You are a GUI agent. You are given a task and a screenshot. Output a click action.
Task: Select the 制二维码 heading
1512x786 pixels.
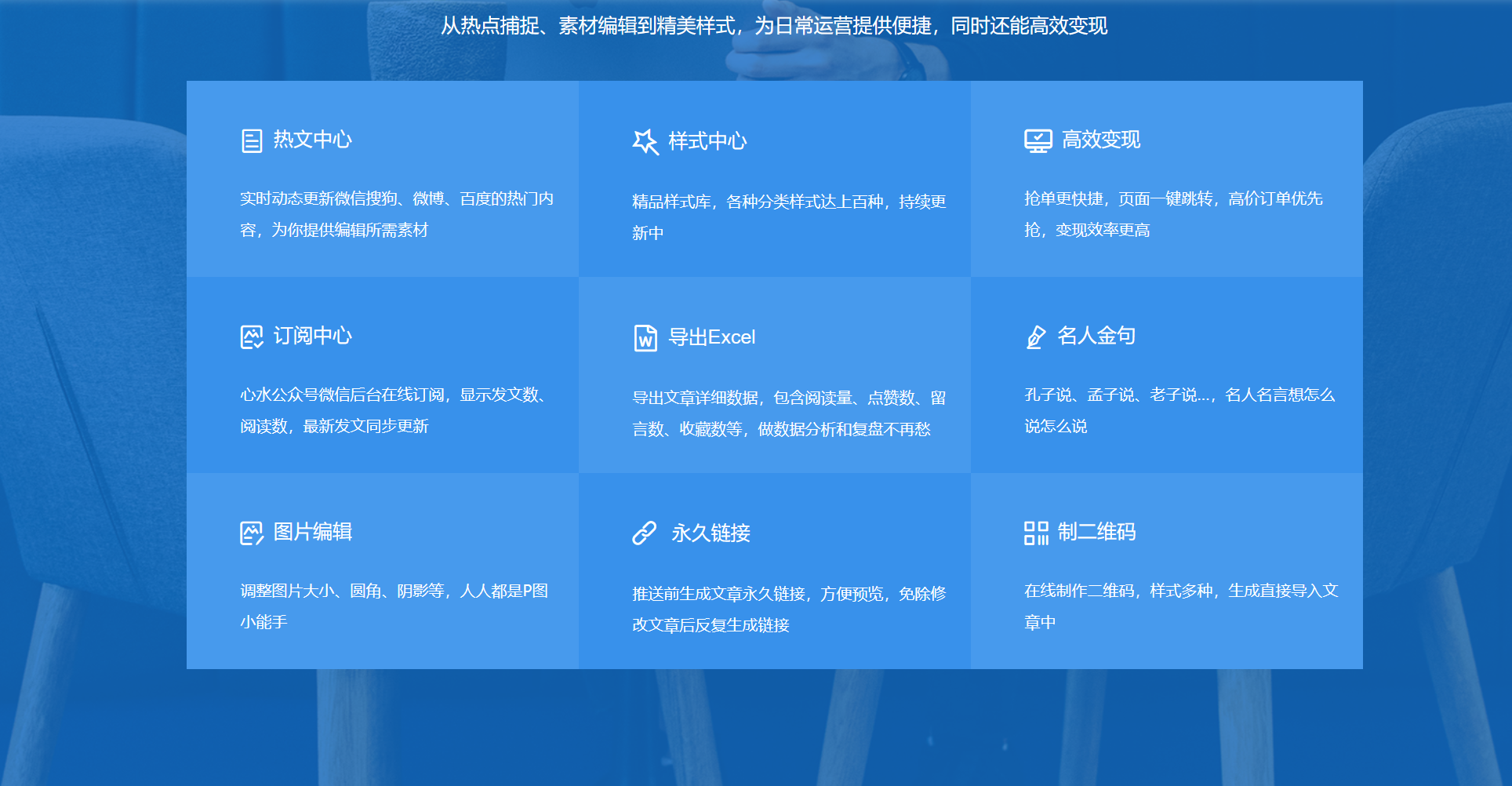point(1096,532)
